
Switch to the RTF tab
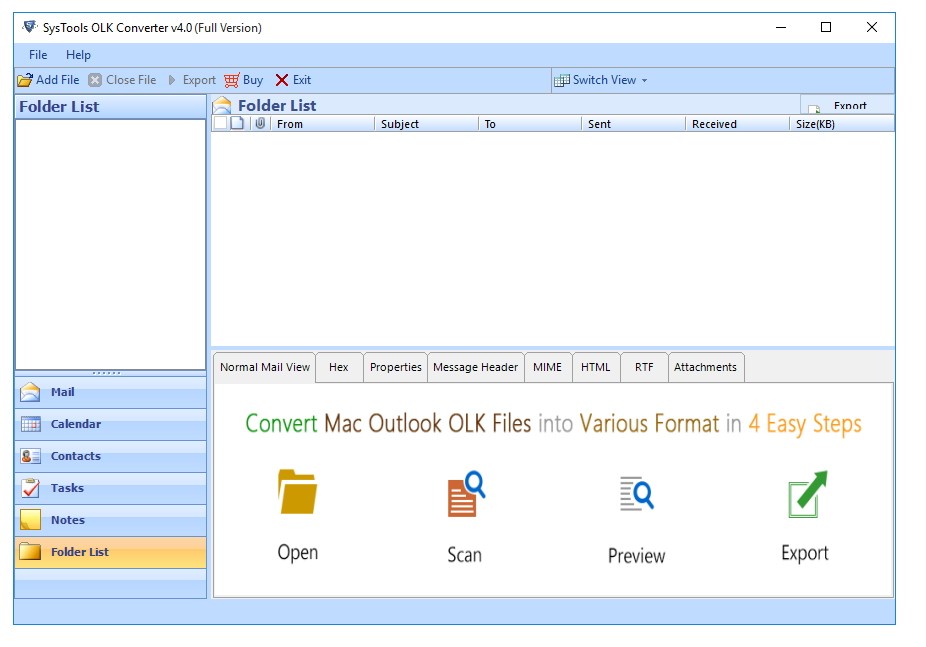pos(644,367)
